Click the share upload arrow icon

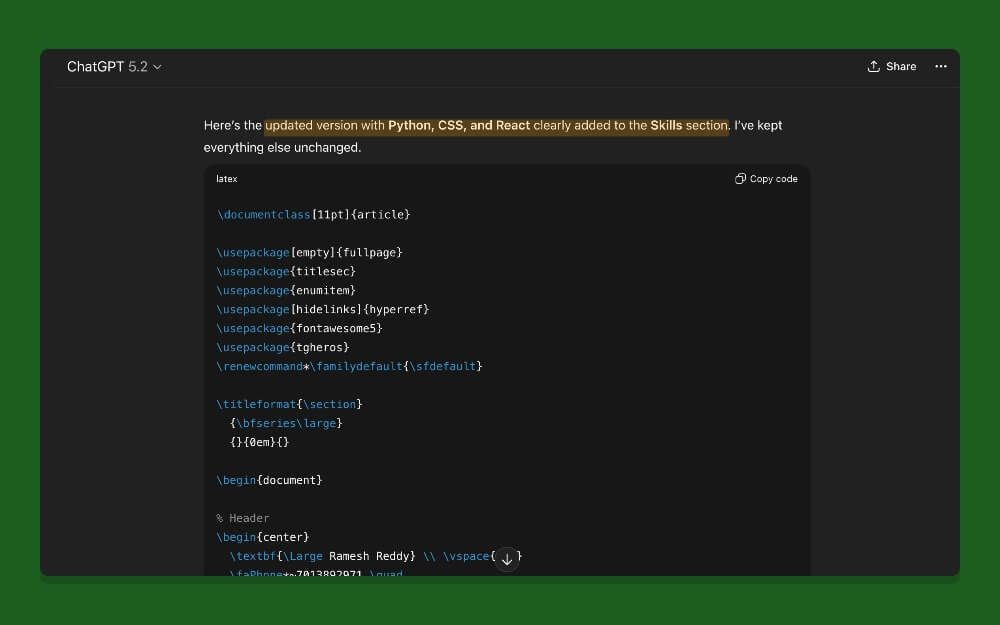[x=874, y=67]
